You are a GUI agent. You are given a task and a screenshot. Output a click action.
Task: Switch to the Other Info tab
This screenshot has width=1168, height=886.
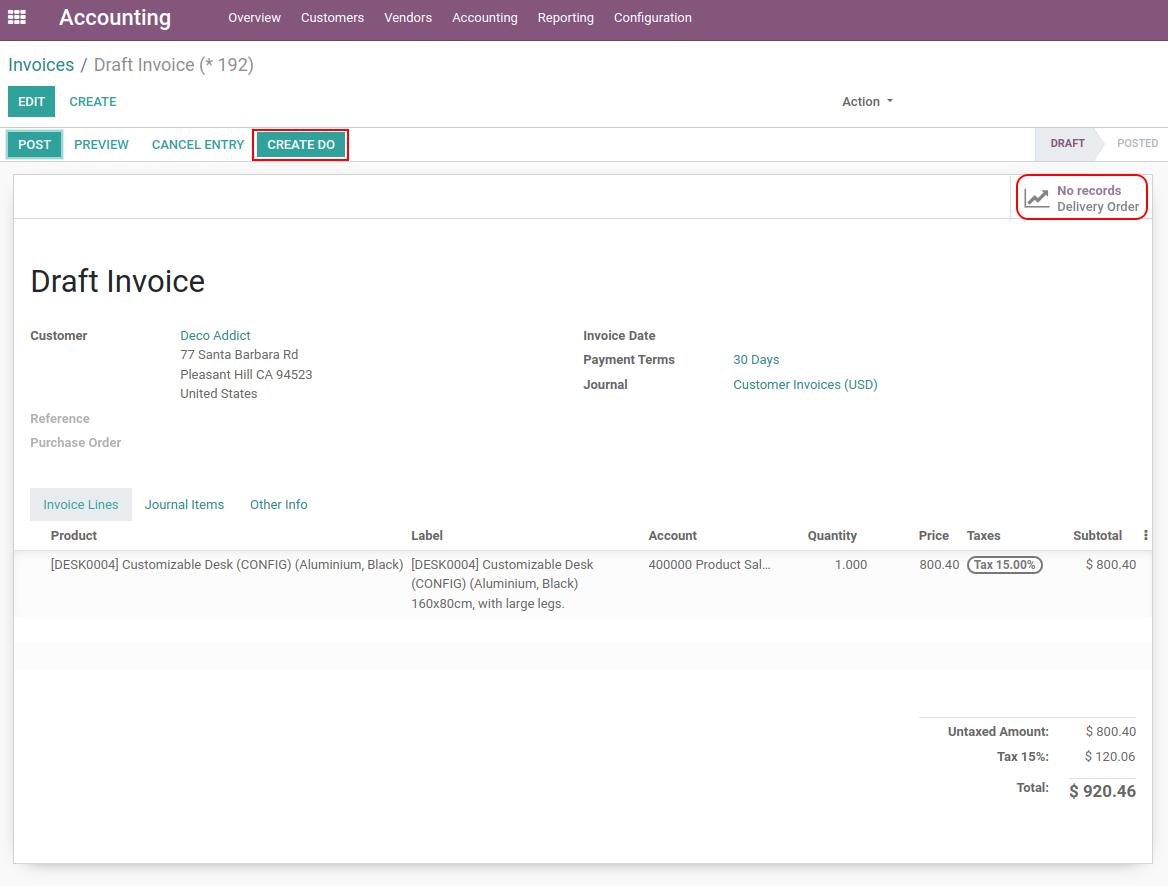point(278,505)
